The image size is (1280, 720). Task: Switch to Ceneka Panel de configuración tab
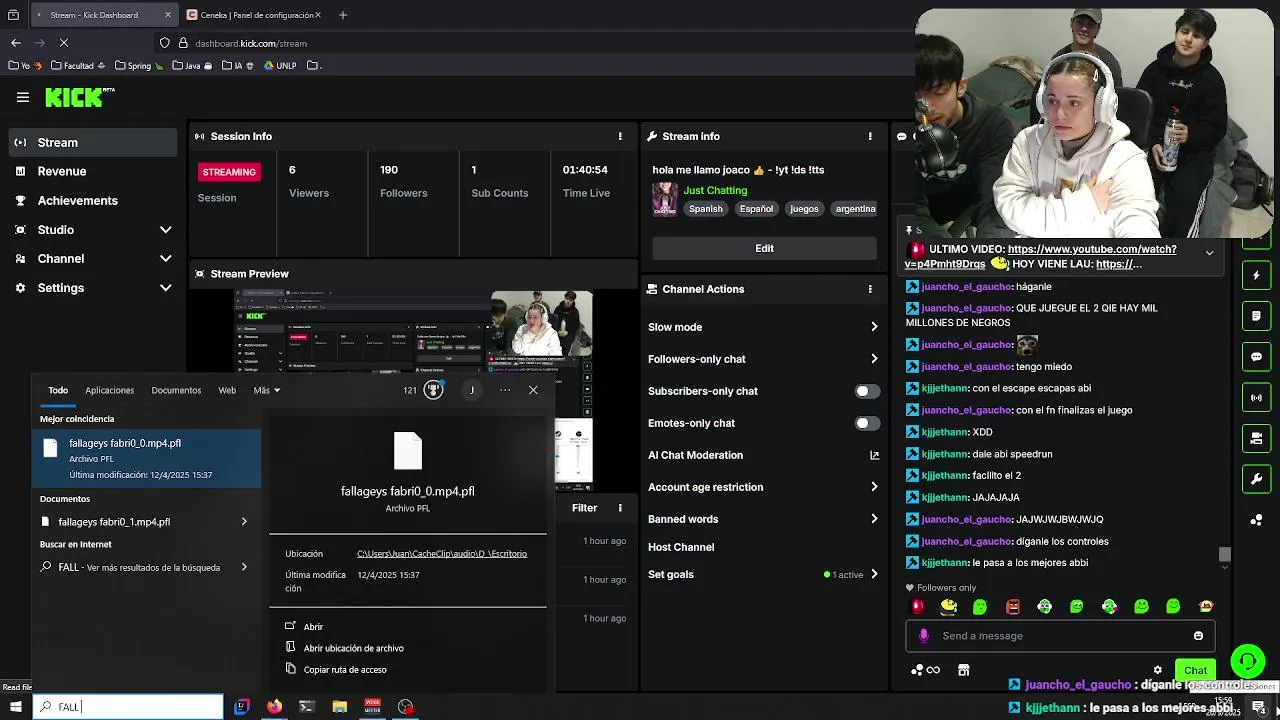tap(253, 15)
